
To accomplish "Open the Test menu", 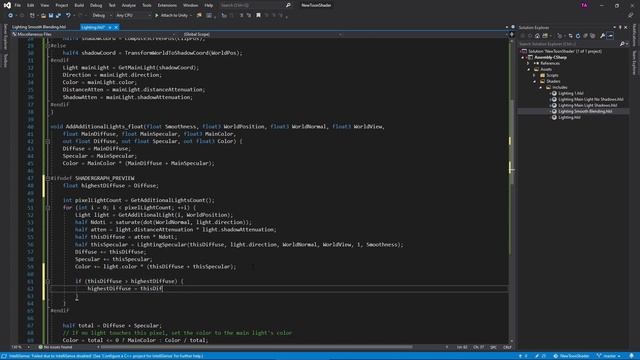I will [x=112, y=5].
